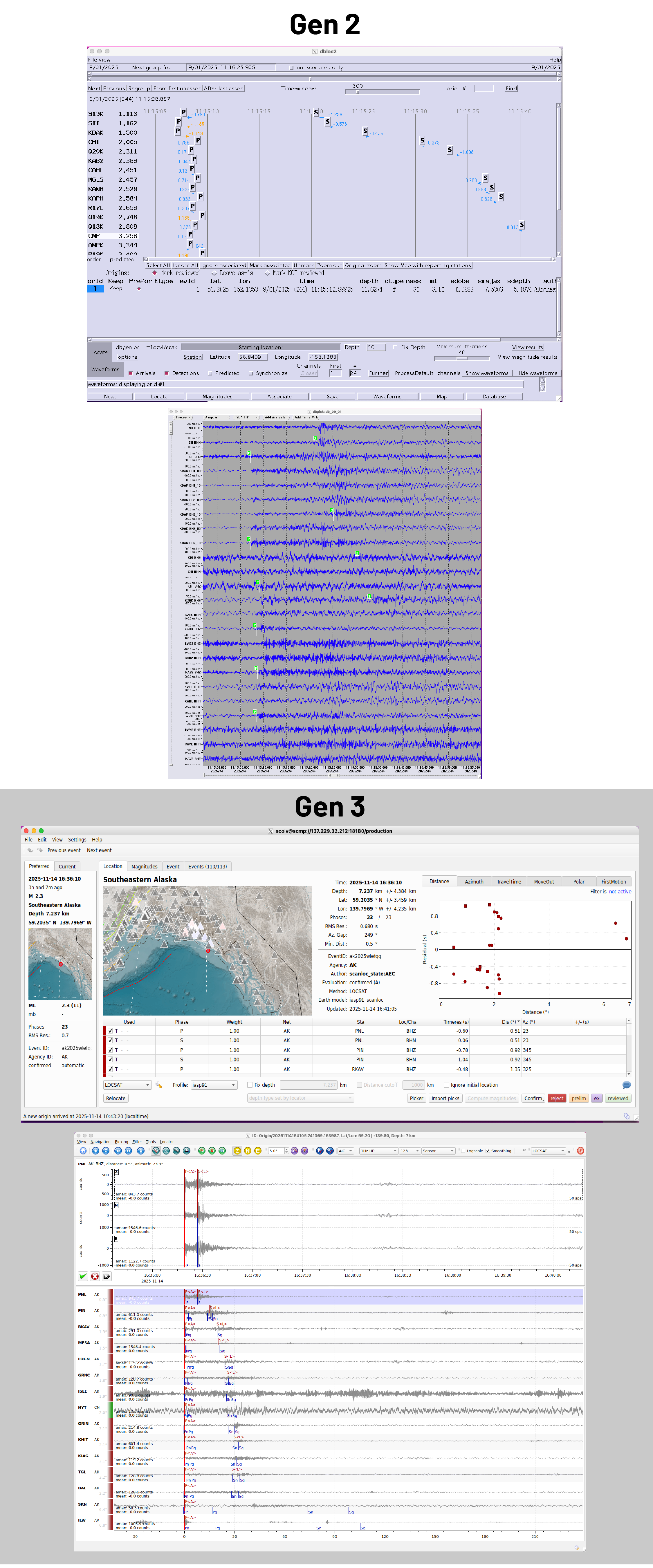Check the Ignore initial location option

447,1085
